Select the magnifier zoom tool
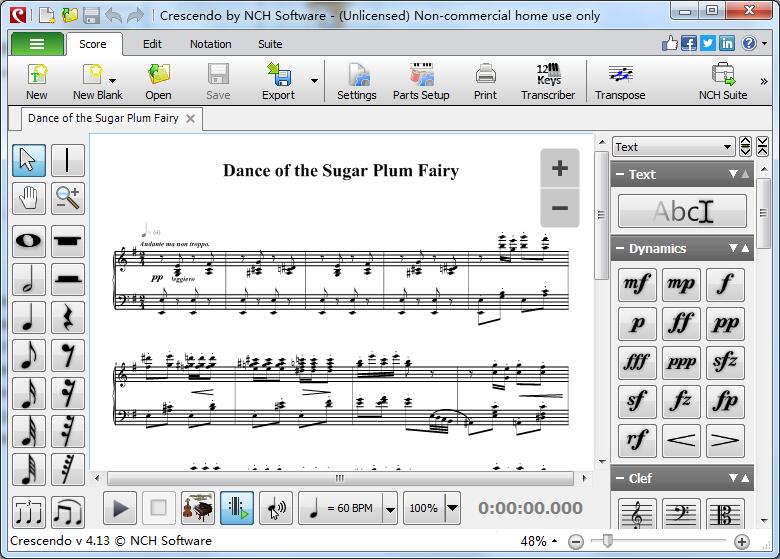The image size is (780, 559). tap(68, 198)
